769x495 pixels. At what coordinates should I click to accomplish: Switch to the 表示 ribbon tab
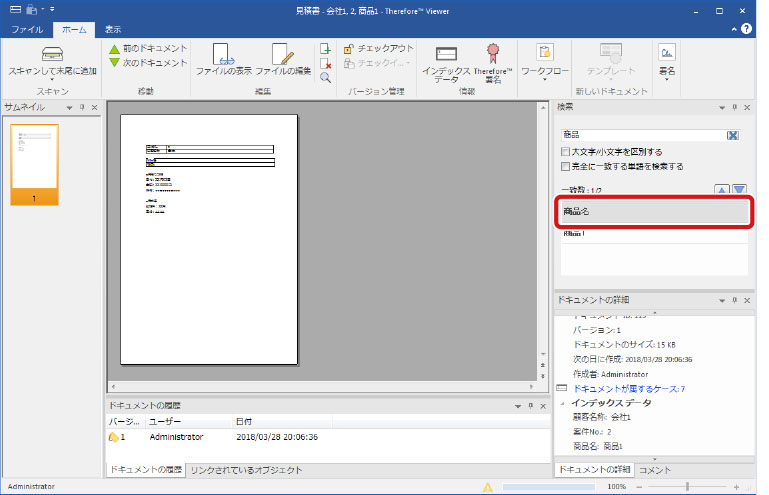tap(113, 30)
